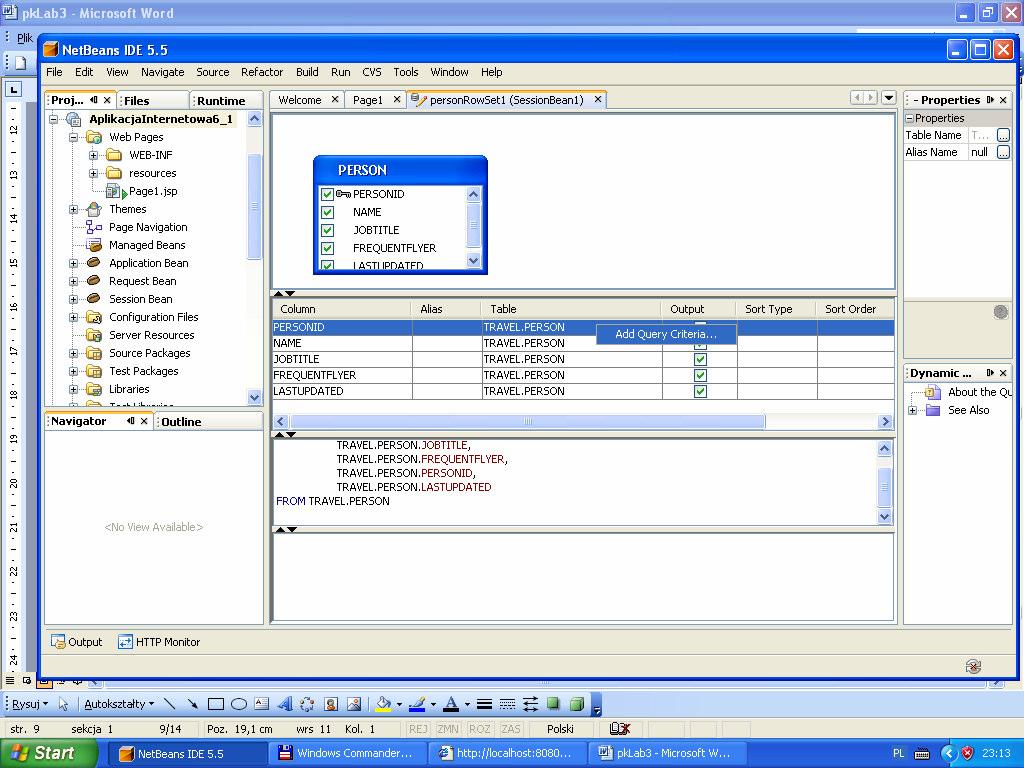
Task: Open the Rysuj drawing menu in Word
Action: (x=30, y=704)
